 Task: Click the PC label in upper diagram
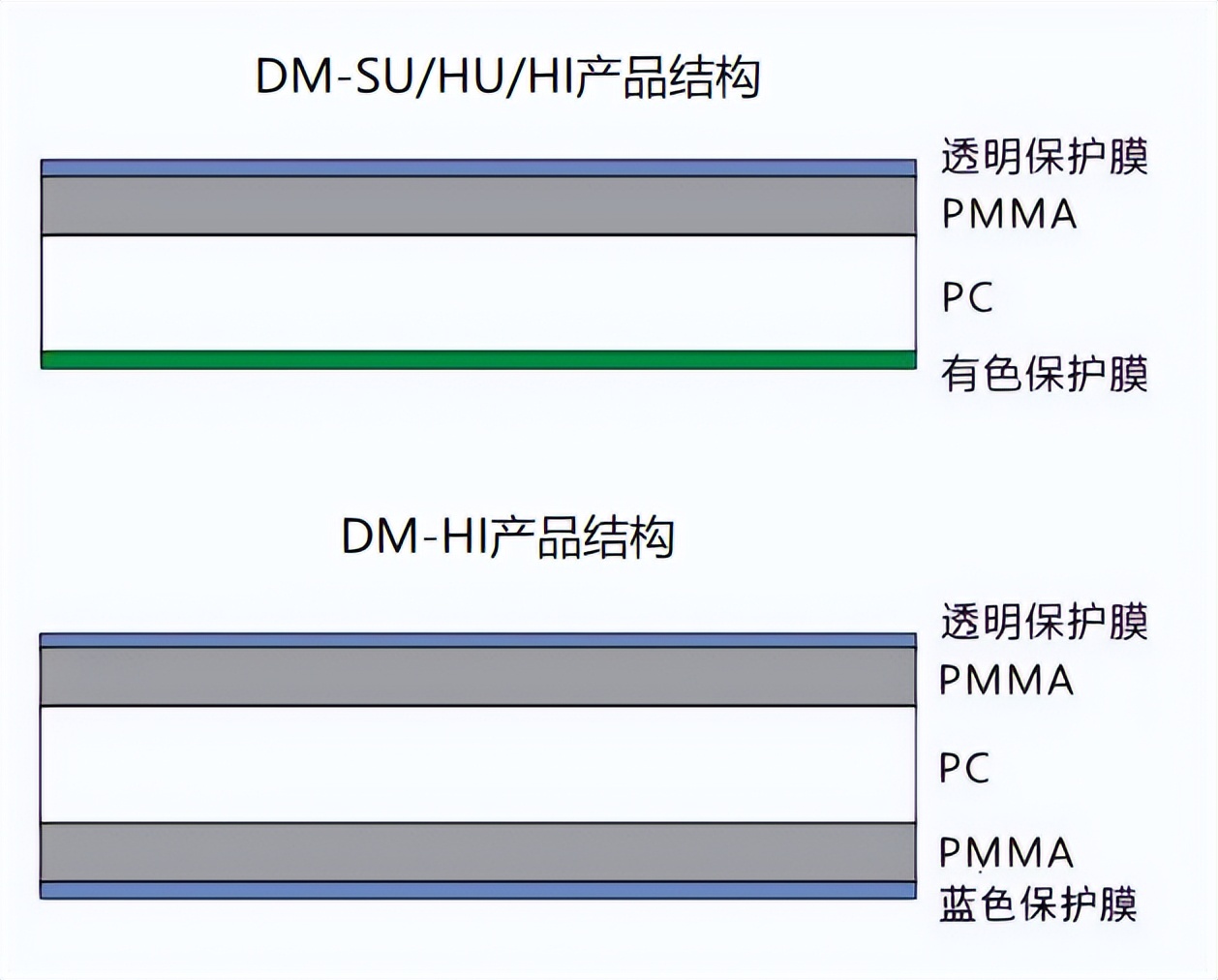coord(967,297)
